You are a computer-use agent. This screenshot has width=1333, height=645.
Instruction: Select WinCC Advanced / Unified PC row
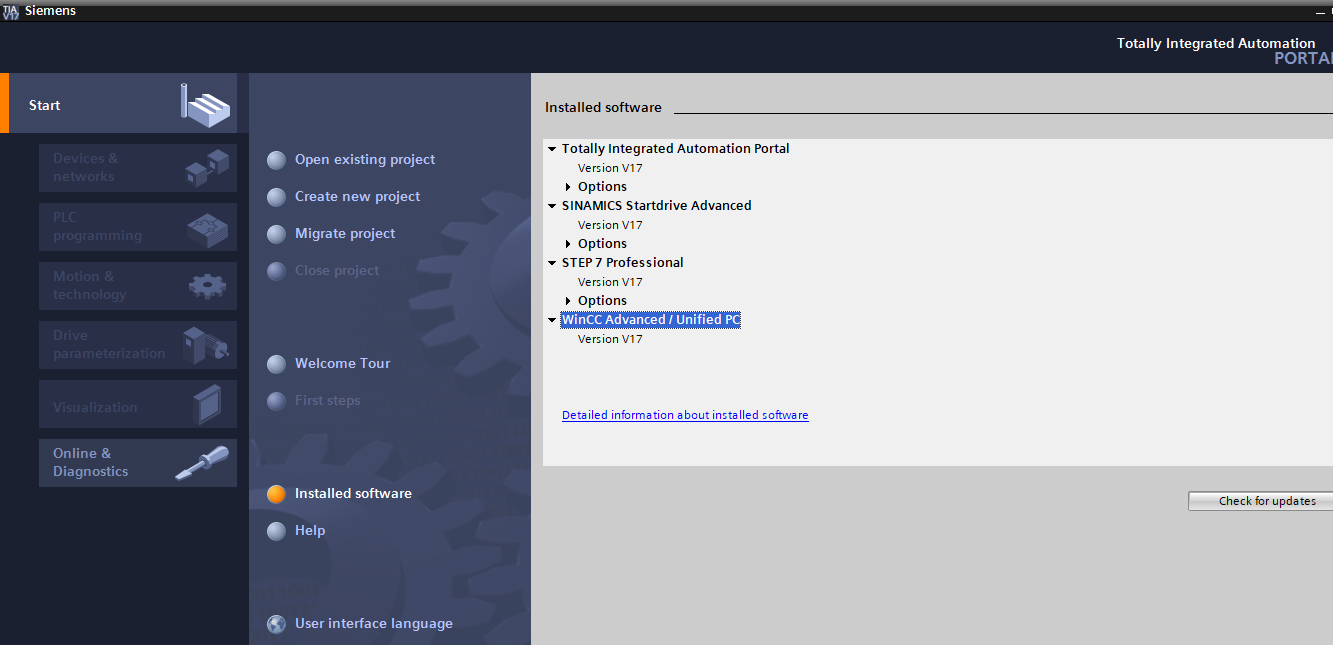coord(650,319)
